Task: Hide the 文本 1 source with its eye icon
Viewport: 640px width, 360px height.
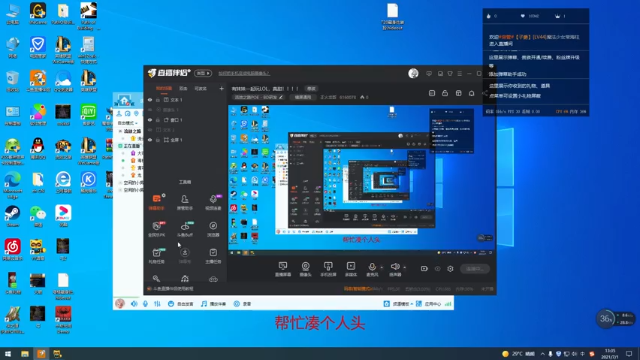Action: [x=150, y=100]
